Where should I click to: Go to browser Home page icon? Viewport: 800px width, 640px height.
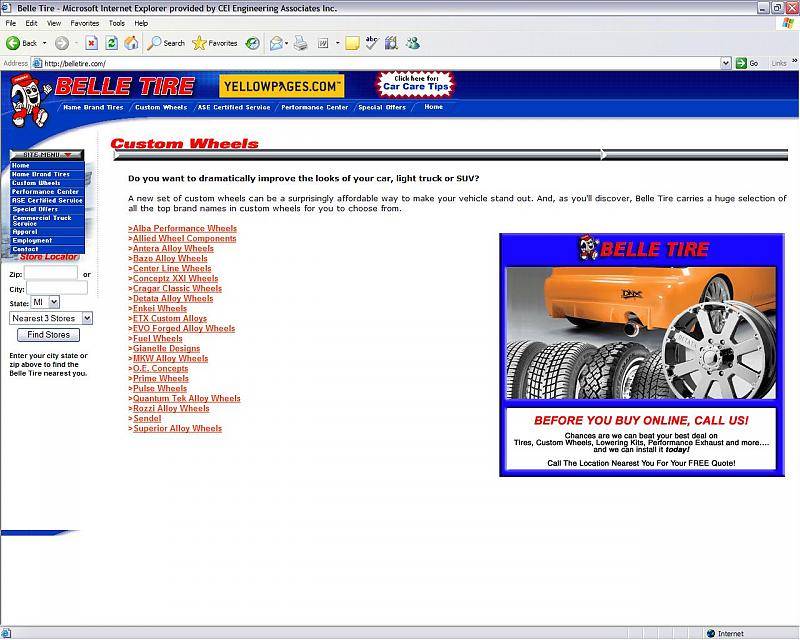pos(131,43)
